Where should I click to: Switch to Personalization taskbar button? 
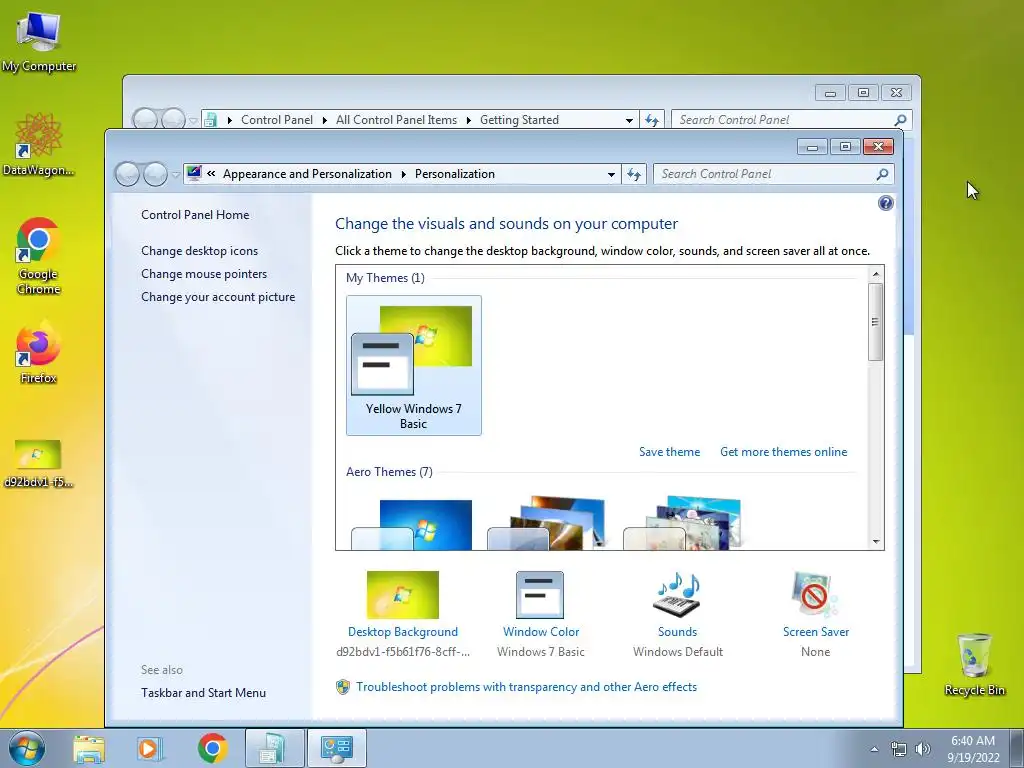(x=337, y=749)
